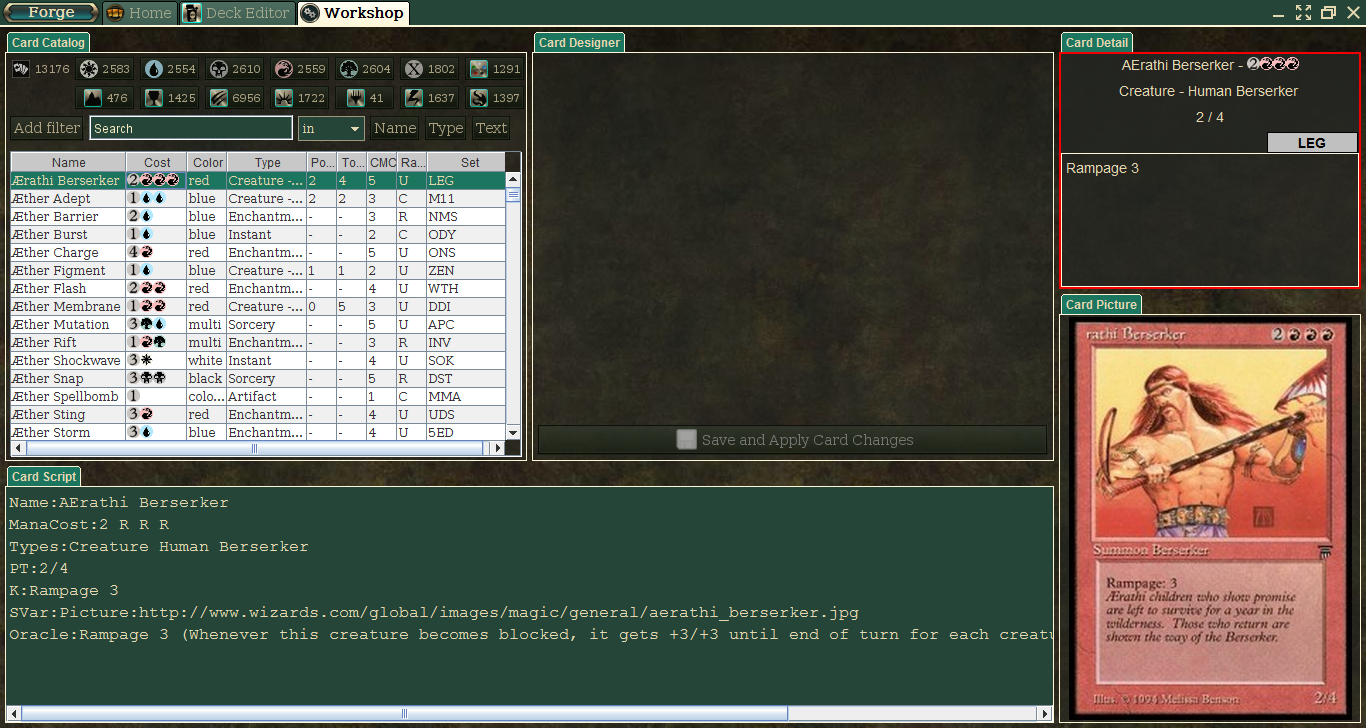The image size is (1366, 728).
Task: Toggle the red mana color filter
Action: [299, 69]
